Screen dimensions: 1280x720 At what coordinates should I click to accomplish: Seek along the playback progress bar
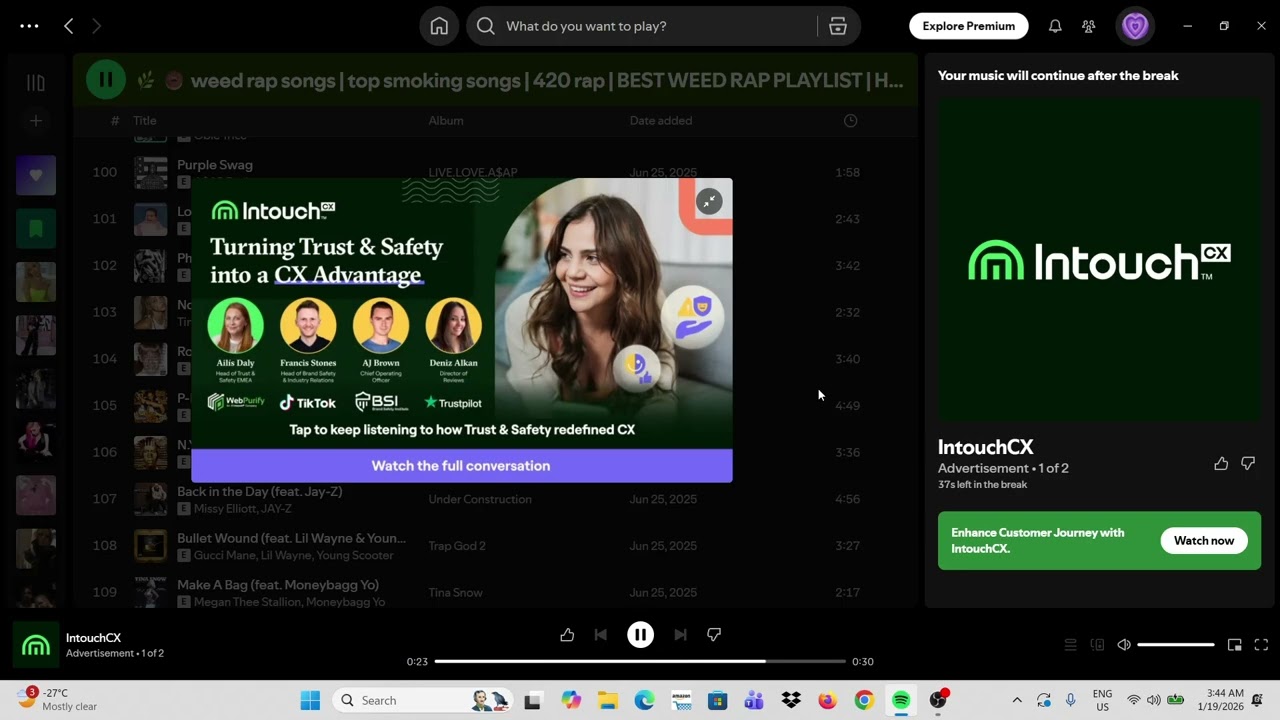click(x=640, y=661)
